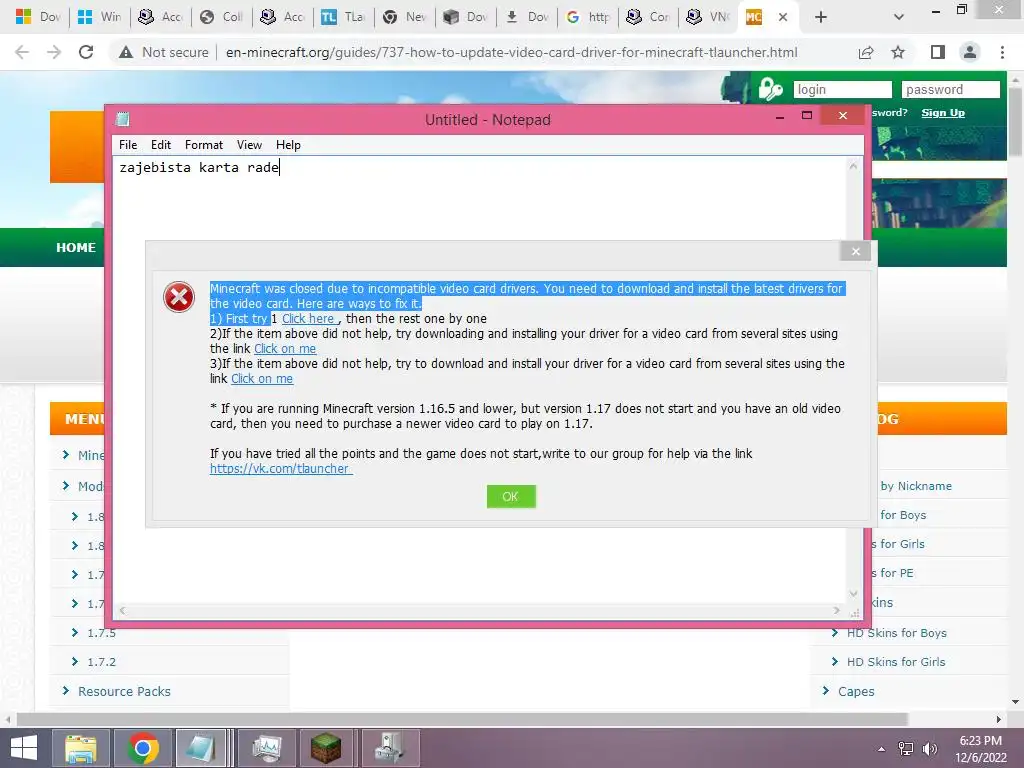Open a new tab with the plus button
Image resolution: width=1024 pixels, height=768 pixels.
tap(821, 17)
